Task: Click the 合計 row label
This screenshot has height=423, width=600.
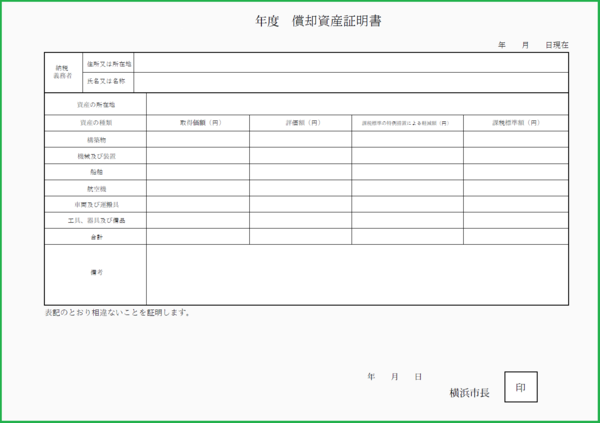Action: click(x=96, y=237)
